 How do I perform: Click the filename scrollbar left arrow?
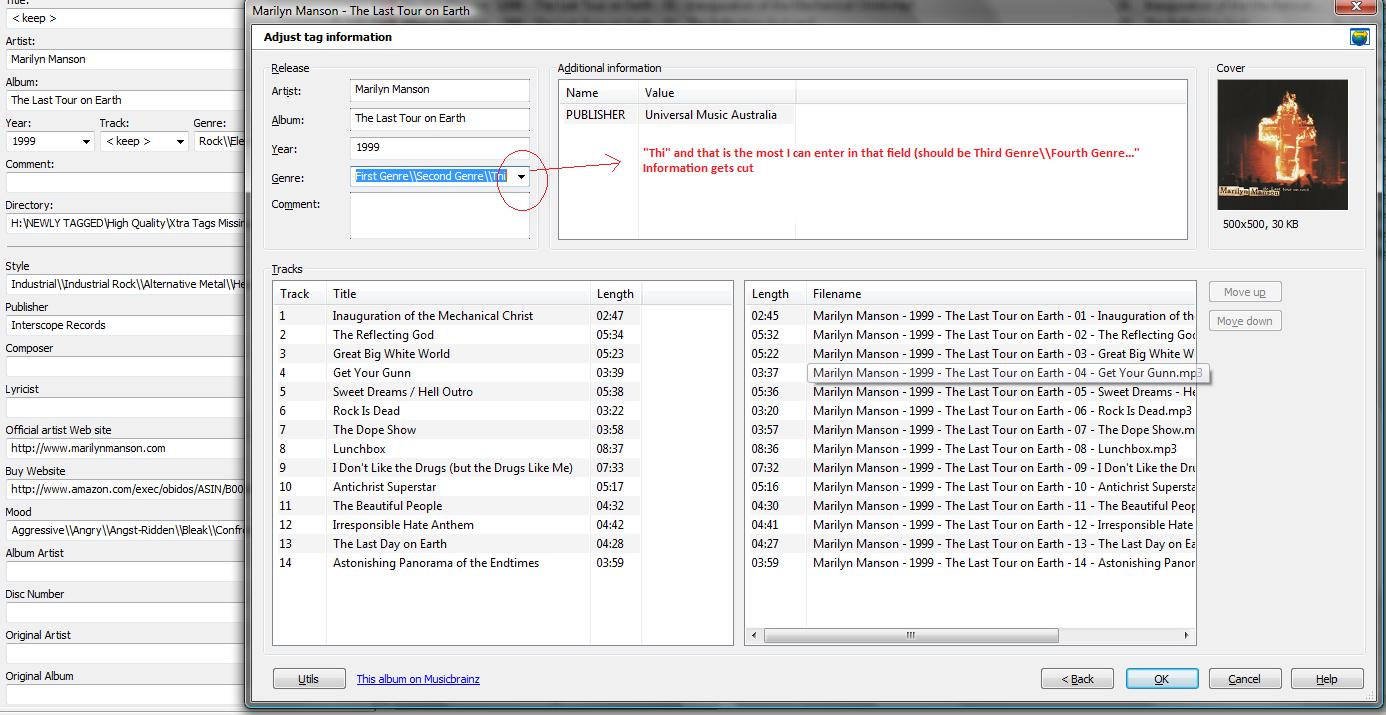point(754,635)
